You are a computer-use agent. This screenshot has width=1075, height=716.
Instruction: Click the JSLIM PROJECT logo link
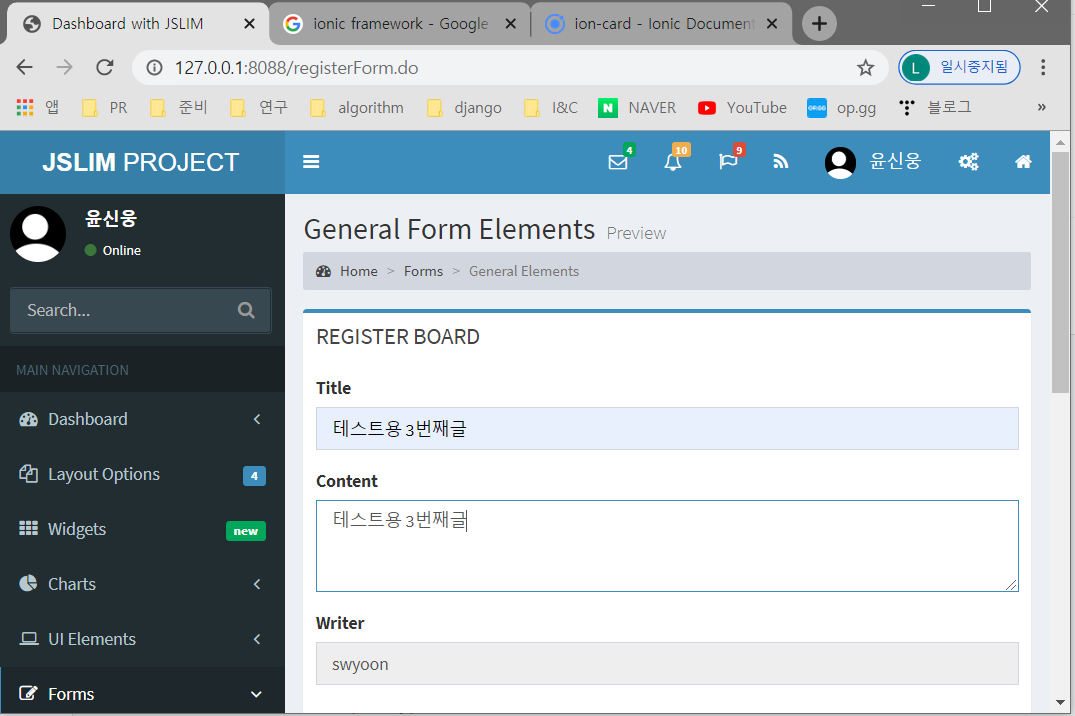[141, 163]
